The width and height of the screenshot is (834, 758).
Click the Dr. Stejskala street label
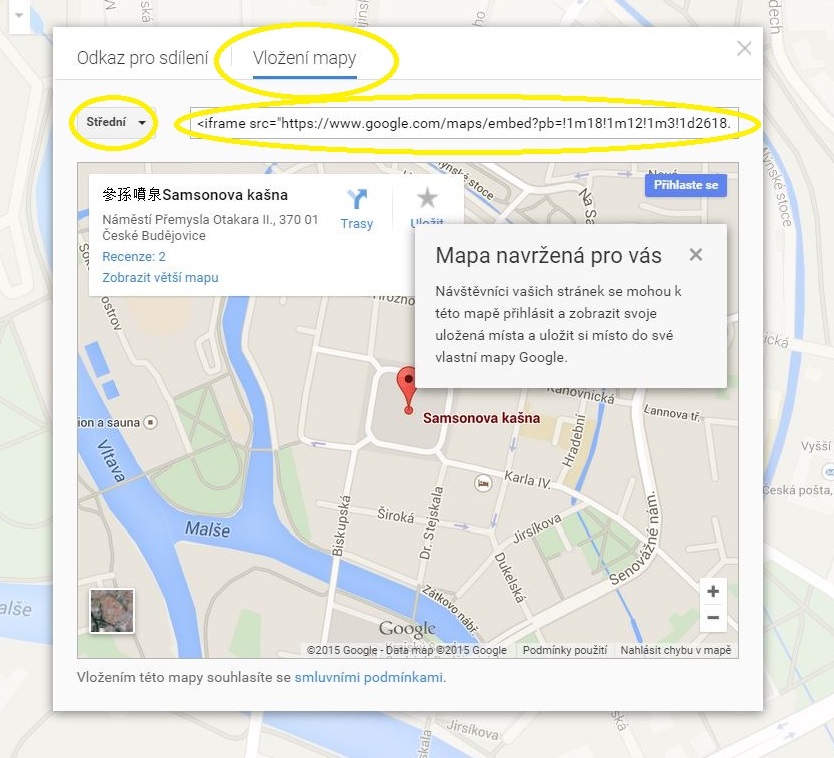point(431,523)
